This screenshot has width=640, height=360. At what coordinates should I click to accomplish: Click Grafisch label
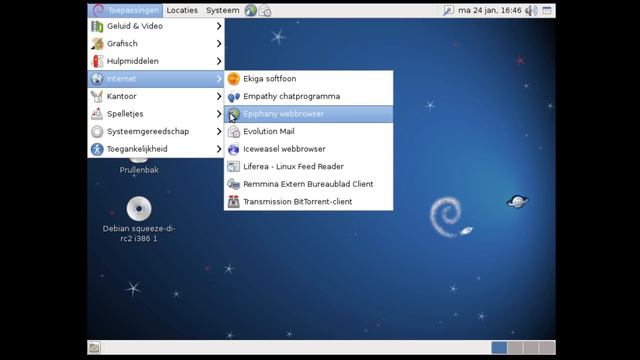pyautogui.click(x=122, y=44)
